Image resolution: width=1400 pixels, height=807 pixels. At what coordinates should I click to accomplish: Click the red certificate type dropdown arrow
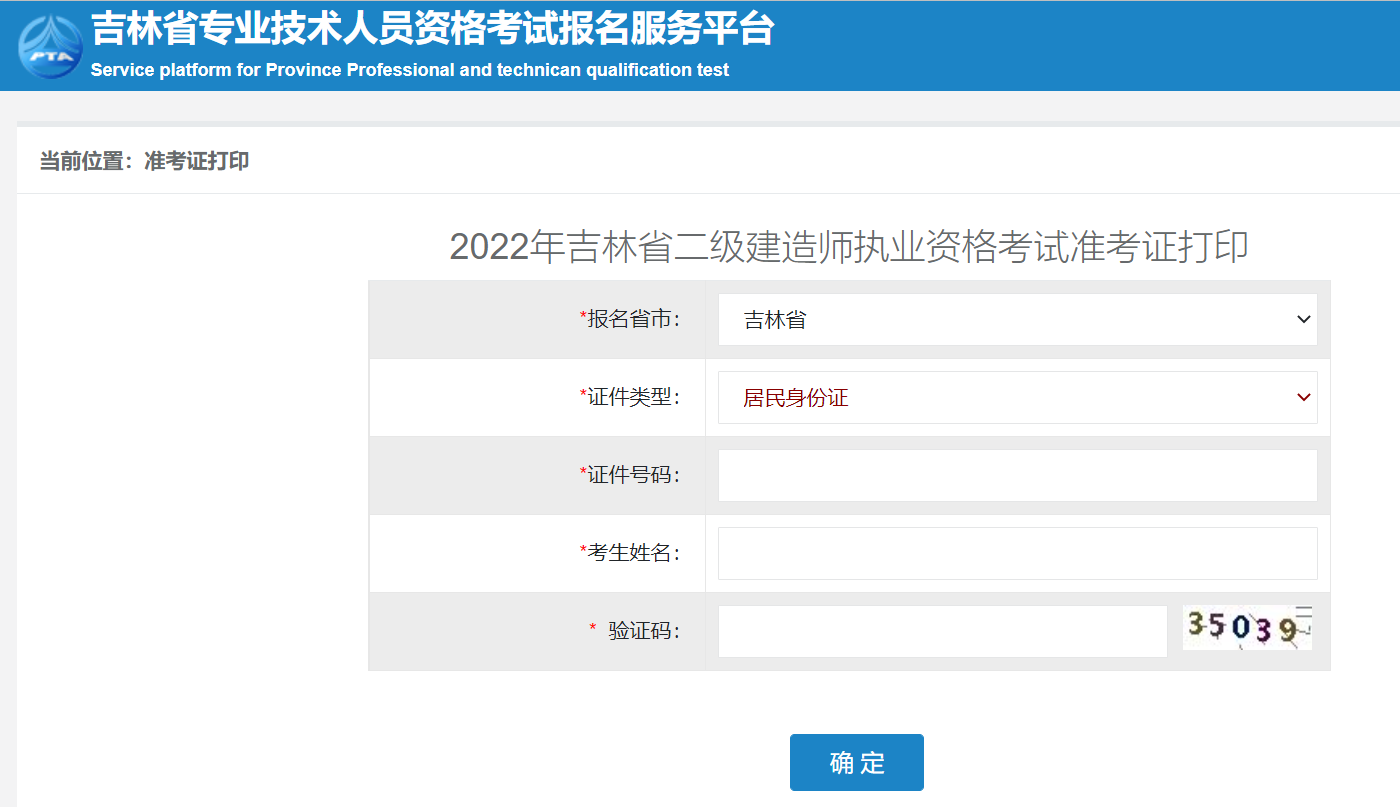1303,397
